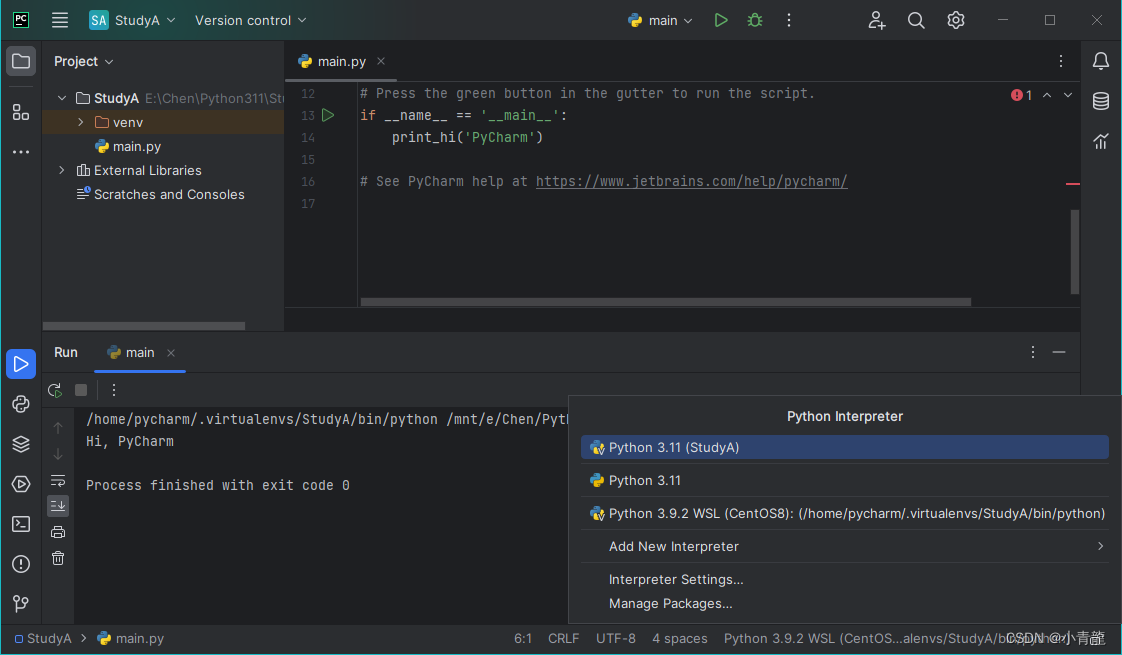Viewport: 1122px width, 655px height.
Task: Close the main.py editor tab
Action: click(x=381, y=62)
